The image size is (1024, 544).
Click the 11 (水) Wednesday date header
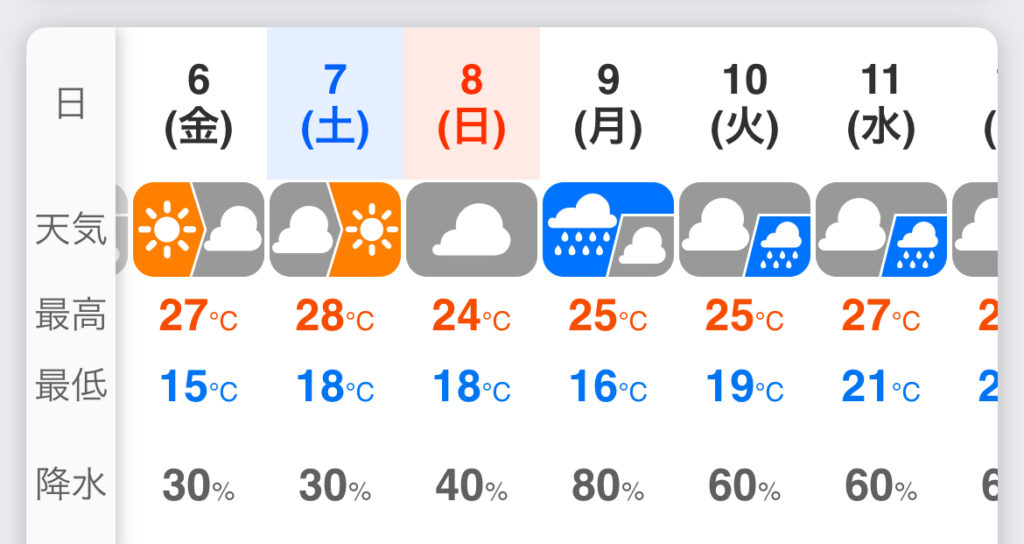[881, 106]
